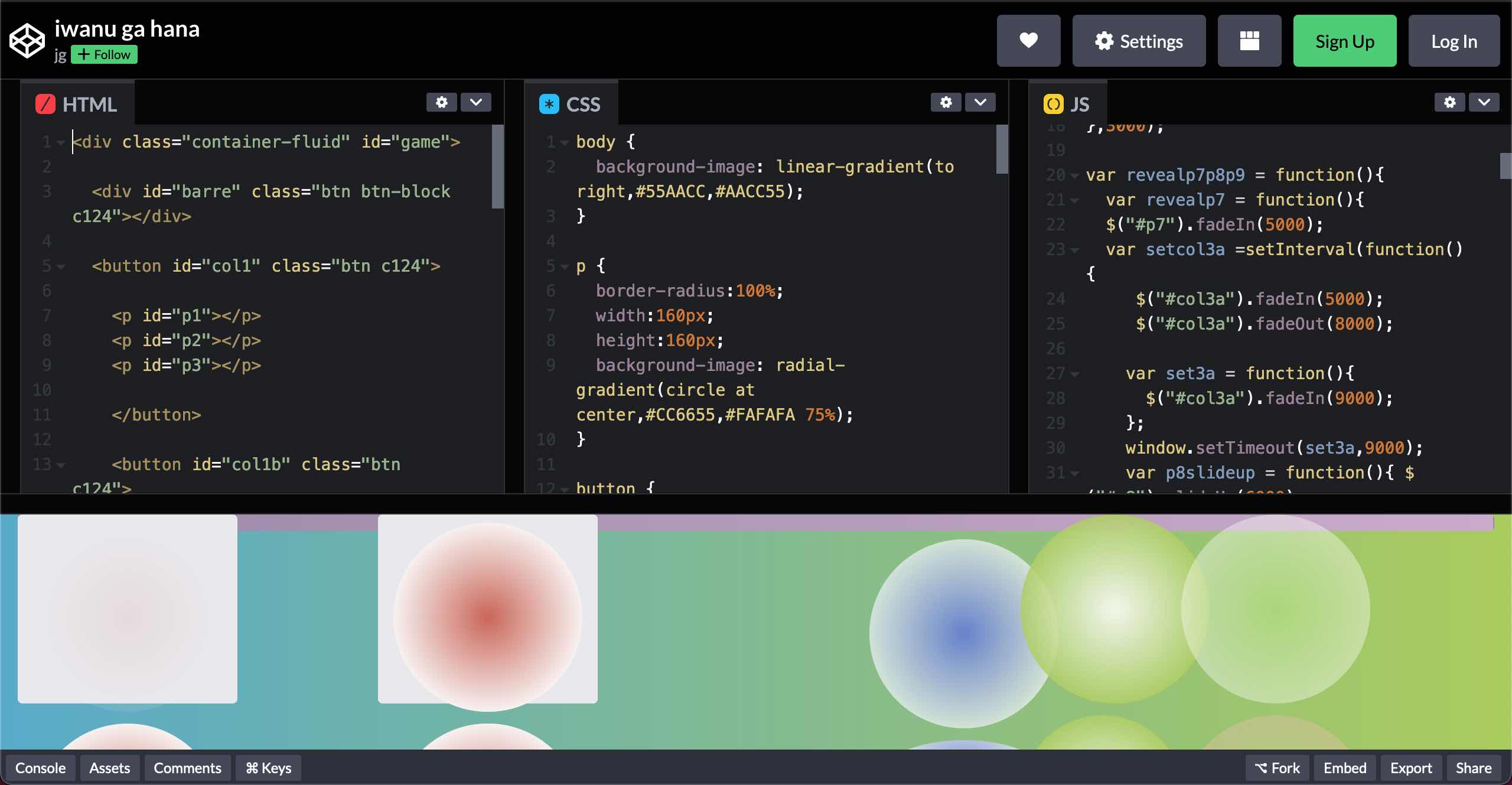Open HTML editor settings gear
The image size is (1512, 785).
point(441,102)
